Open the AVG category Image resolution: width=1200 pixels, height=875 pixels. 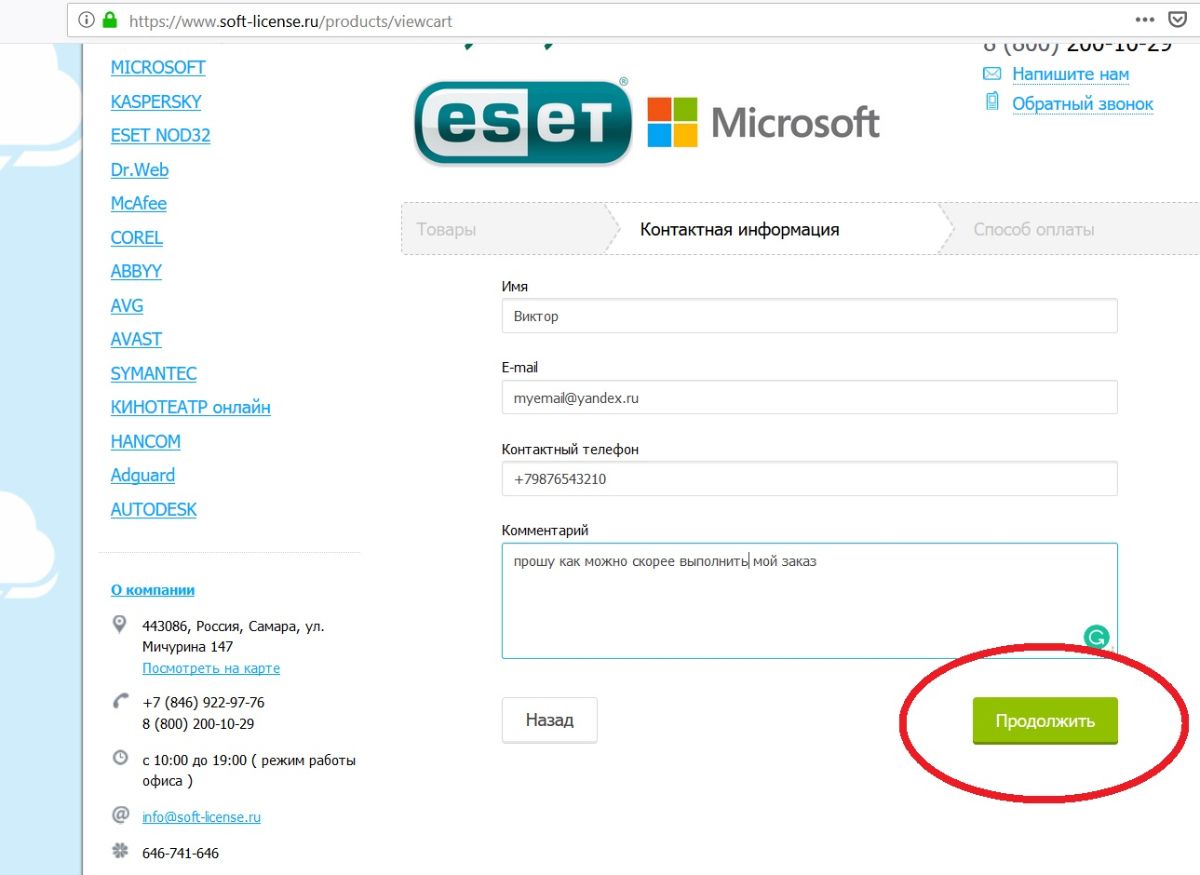[127, 306]
